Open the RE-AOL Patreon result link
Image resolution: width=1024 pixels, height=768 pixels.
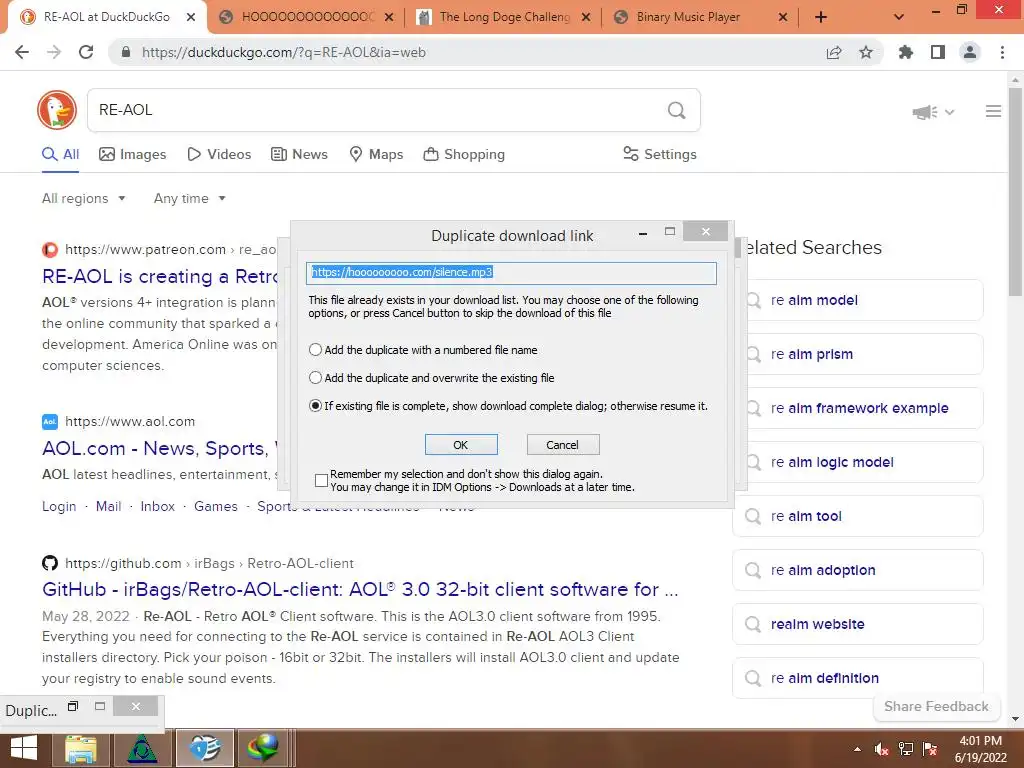point(159,277)
